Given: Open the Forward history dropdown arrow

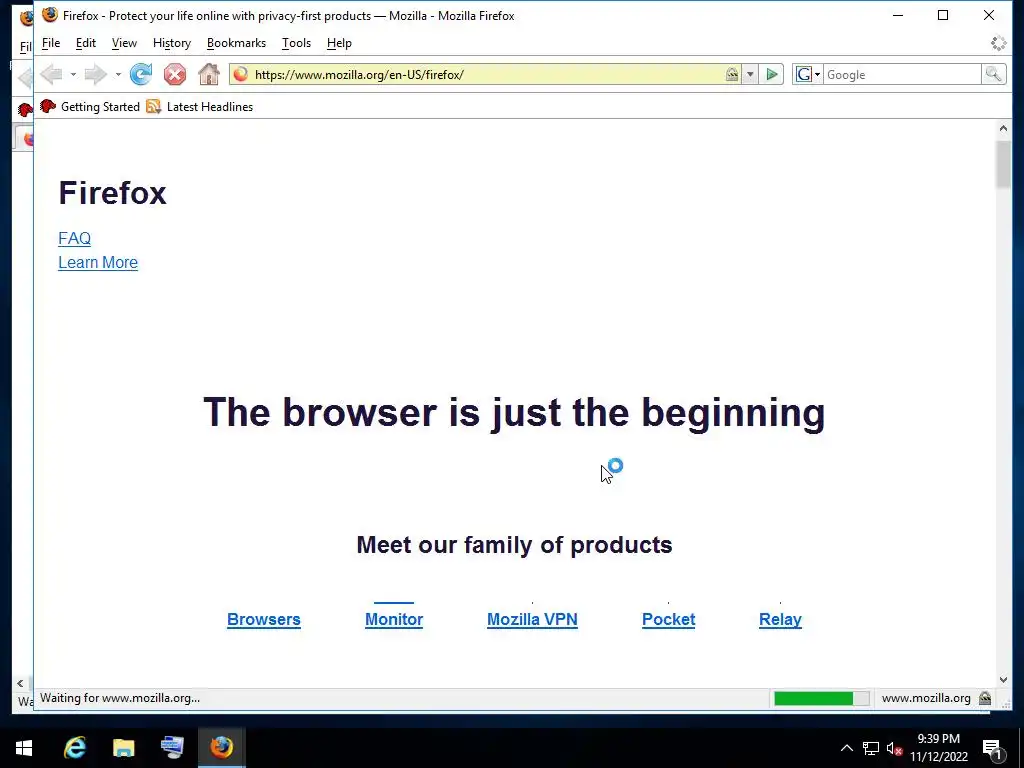Looking at the screenshot, I should tap(118, 74).
